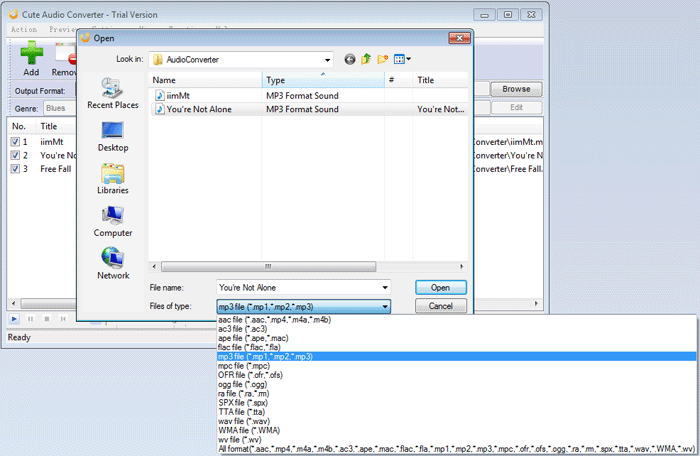Click the Edit button in main window
Viewport: 700px width, 456px height.
516,108
